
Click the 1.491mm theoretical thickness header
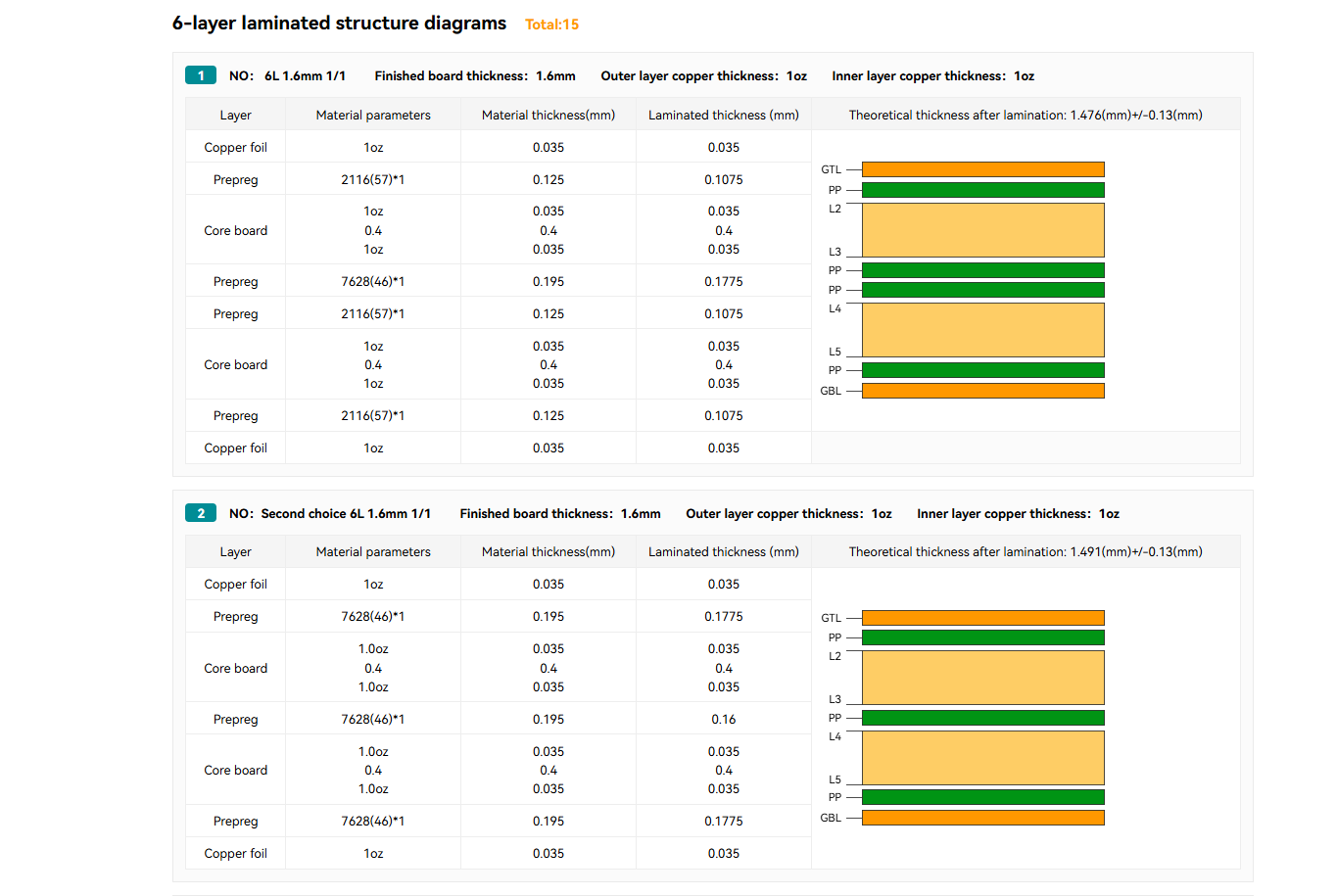(1026, 551)
